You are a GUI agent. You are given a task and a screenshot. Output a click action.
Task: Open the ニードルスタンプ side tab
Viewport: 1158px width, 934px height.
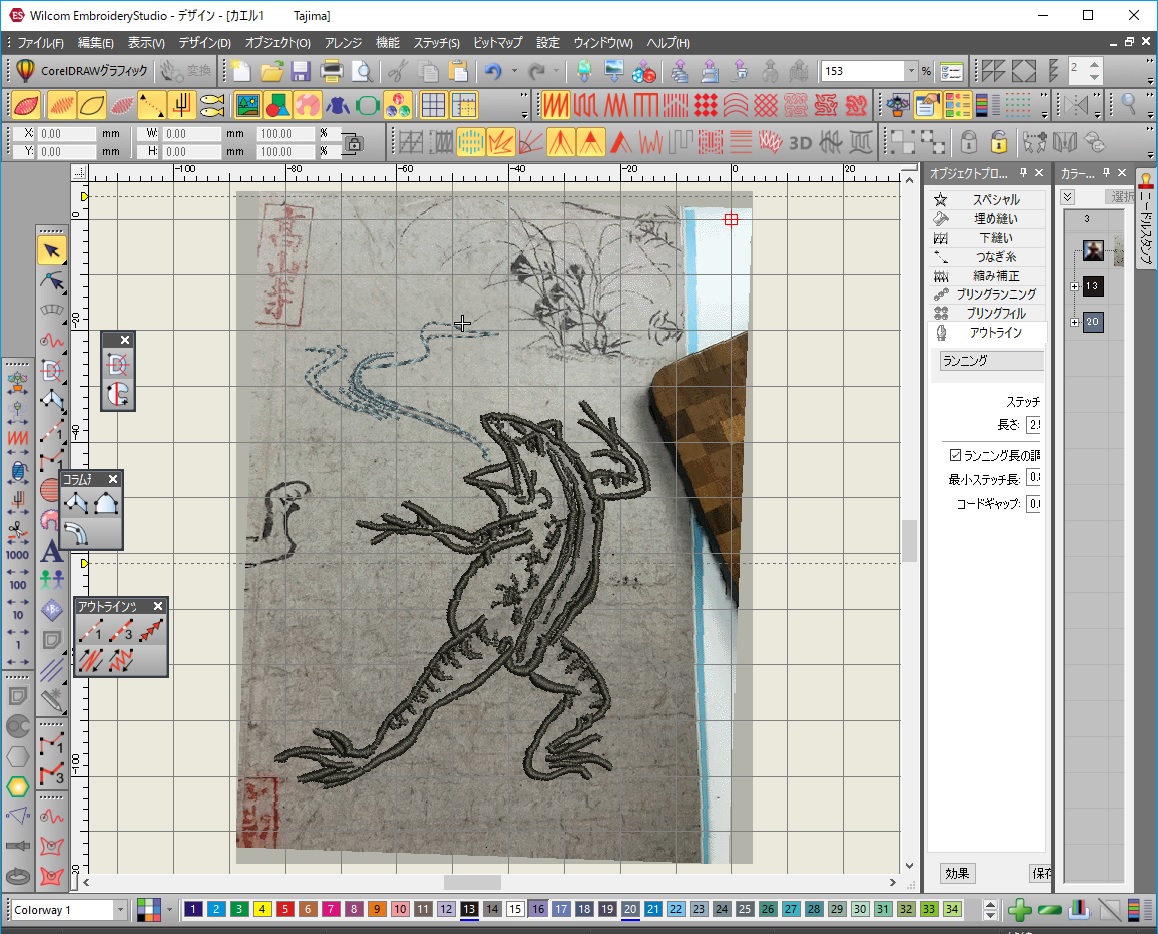tap(1146, 220)
